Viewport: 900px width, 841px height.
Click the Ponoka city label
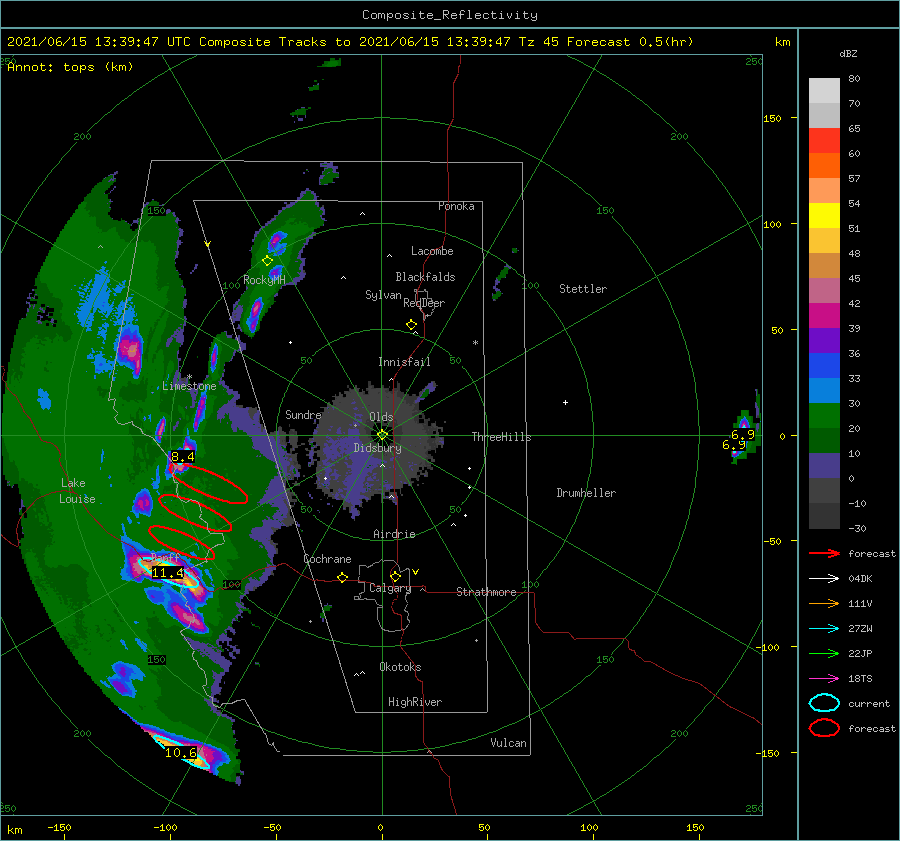pos(456,206)
